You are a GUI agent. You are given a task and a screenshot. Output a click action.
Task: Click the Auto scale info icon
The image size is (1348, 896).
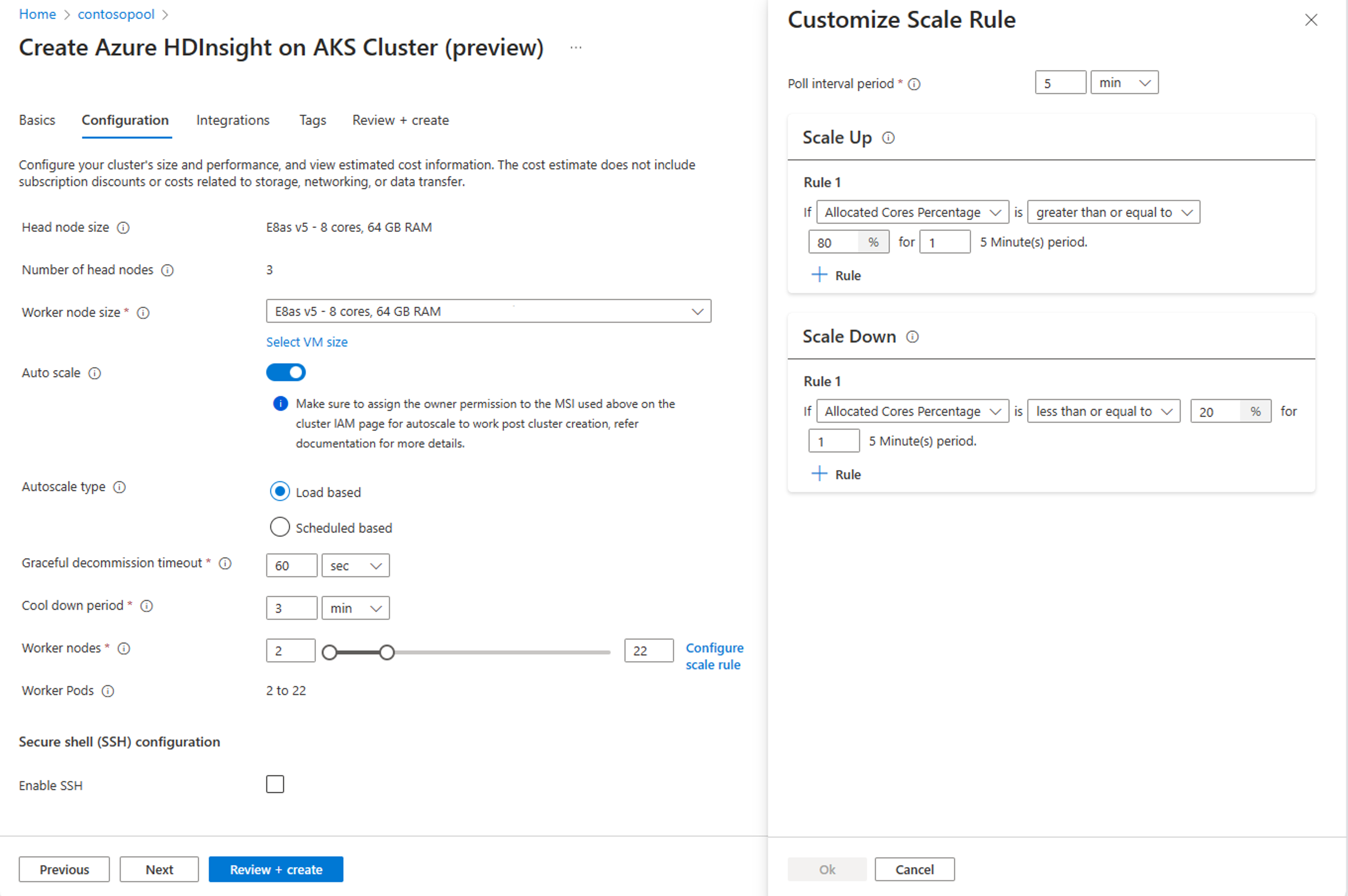point(95,373)
